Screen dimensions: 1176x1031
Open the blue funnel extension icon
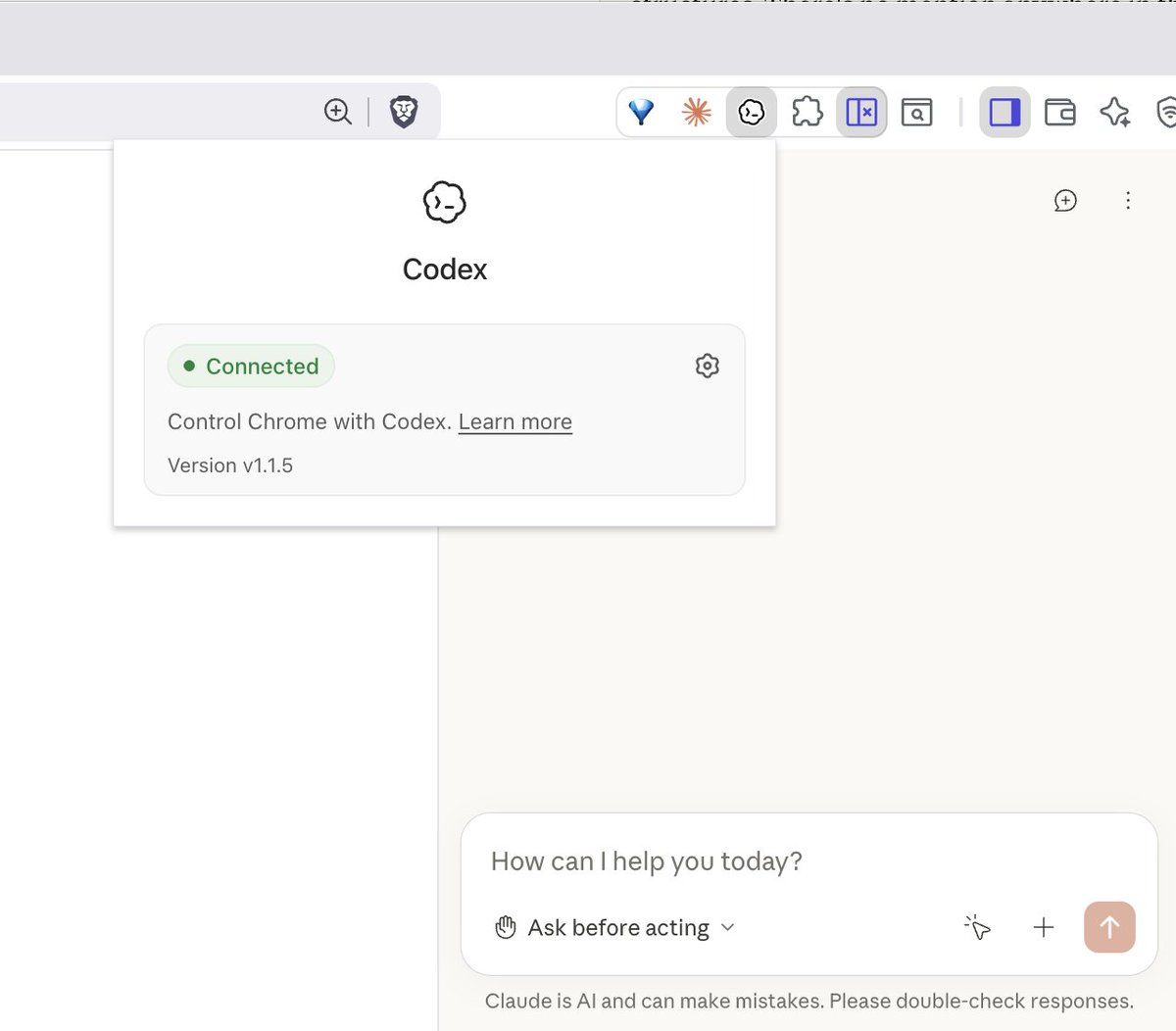coord(642,112)
